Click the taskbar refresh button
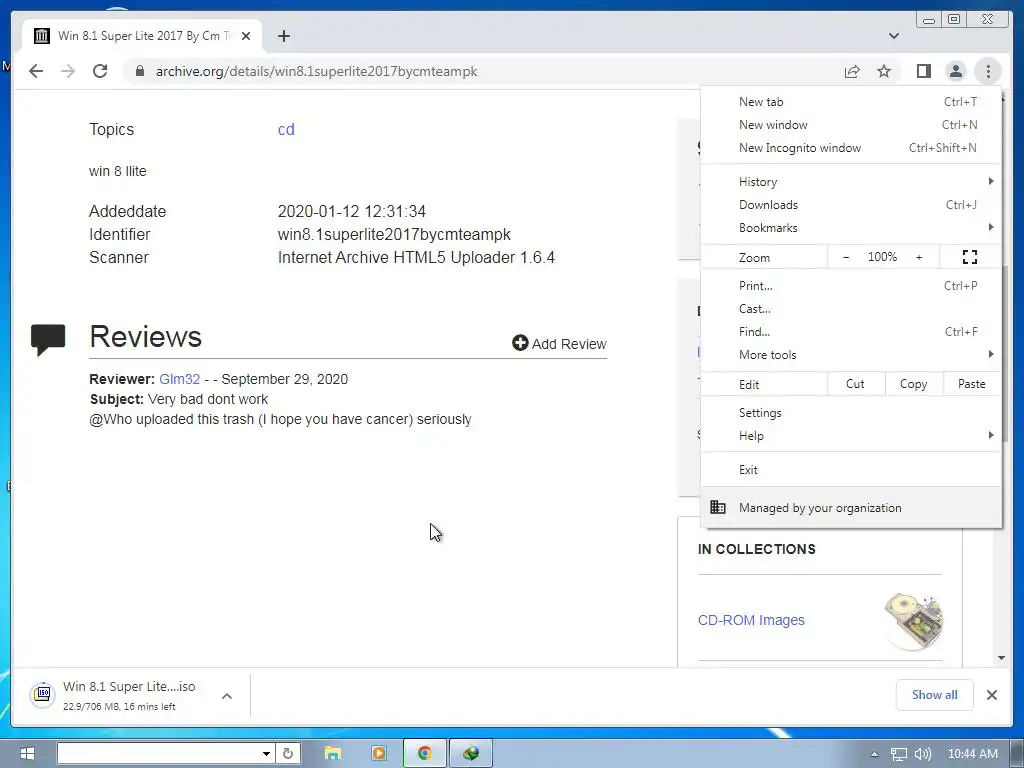Image resolution: width=1024 pixels, height=768 pixels. pyautogui.click(x=287, y=753)
